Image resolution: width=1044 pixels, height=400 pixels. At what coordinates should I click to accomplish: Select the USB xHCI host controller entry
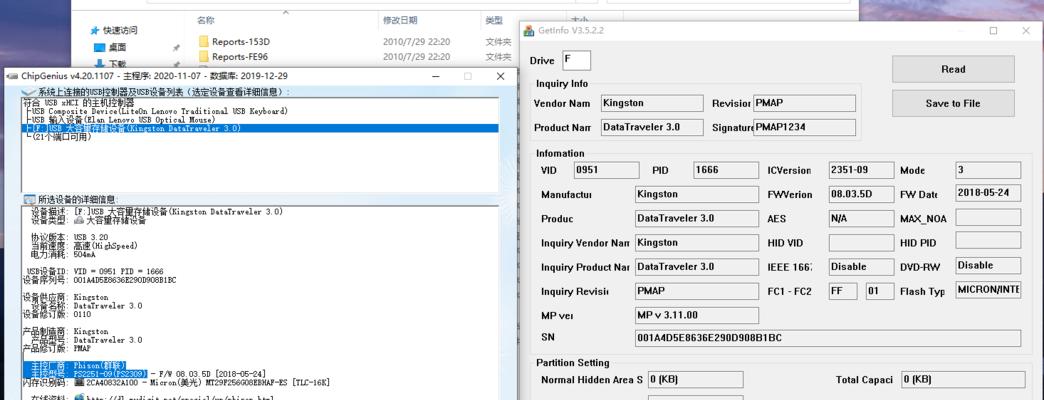point(79,102)
